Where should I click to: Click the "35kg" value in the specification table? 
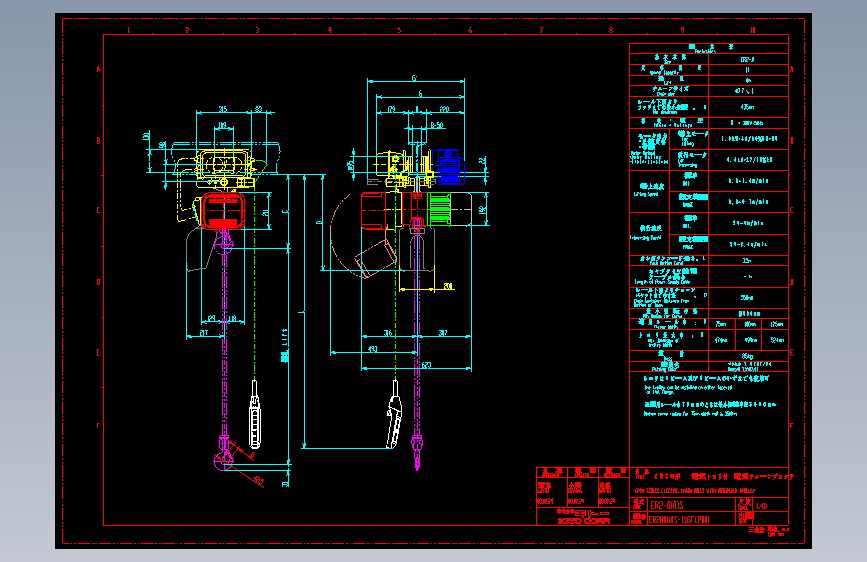(x=747, y=356)
